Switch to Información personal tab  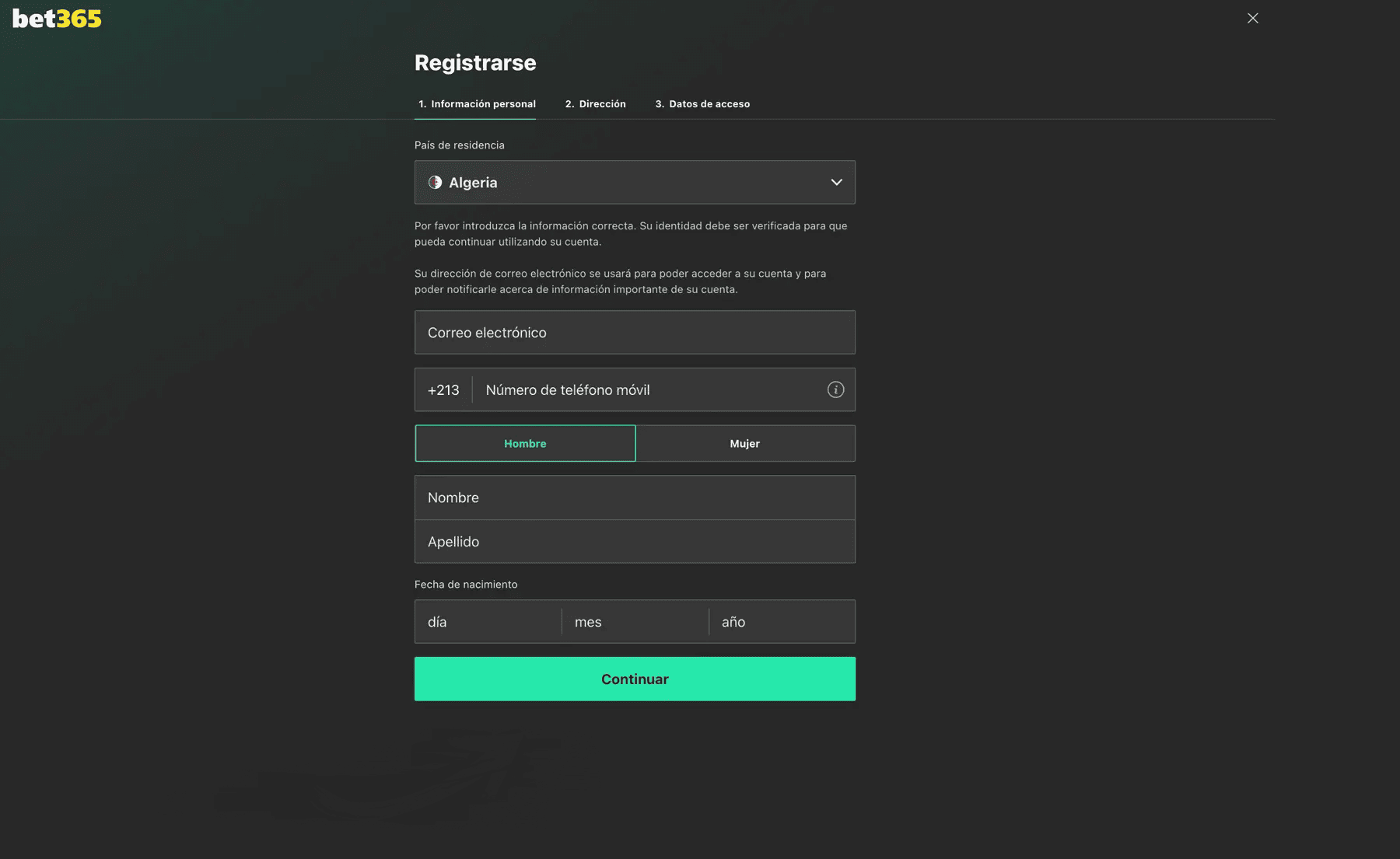(x=476, y=104)
